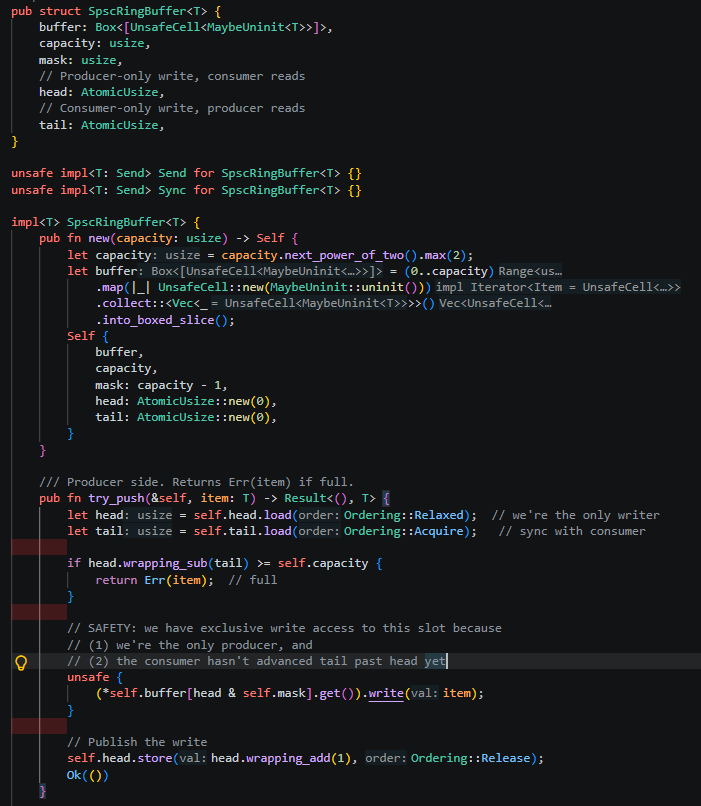
Task: Click 'tail: AtomicUsize,' struct field
Action: (102, 125)
